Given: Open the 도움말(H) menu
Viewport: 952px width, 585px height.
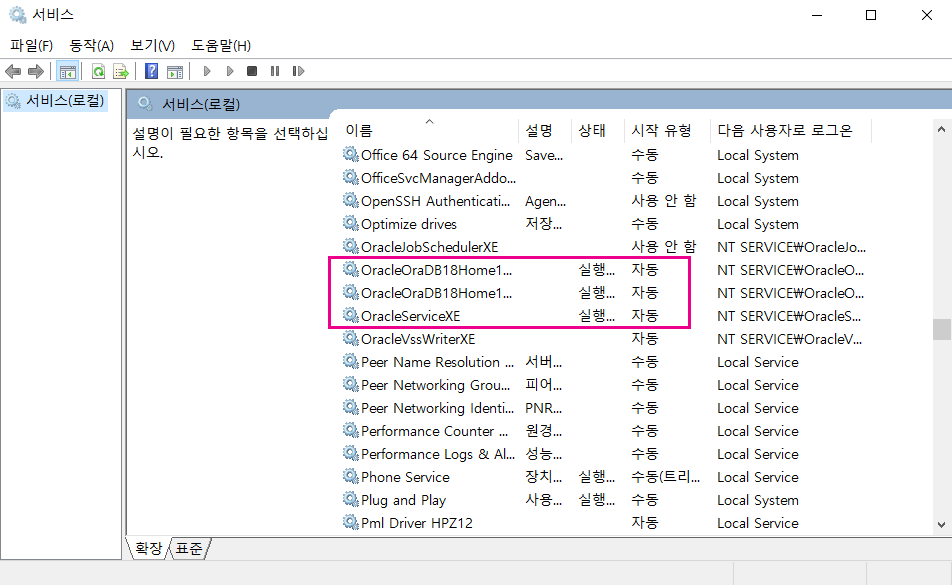Looking at the screenshot, I should 221,46.
